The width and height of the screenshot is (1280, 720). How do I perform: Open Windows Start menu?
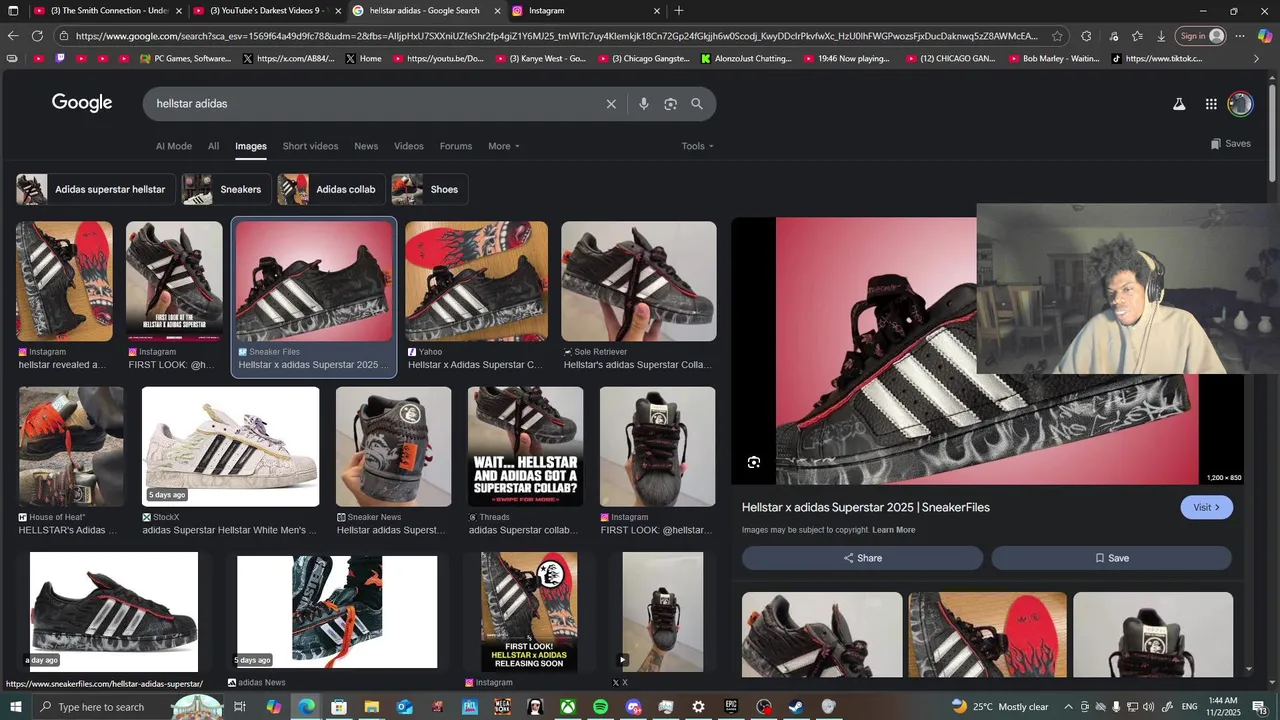[x=14, y=707]
